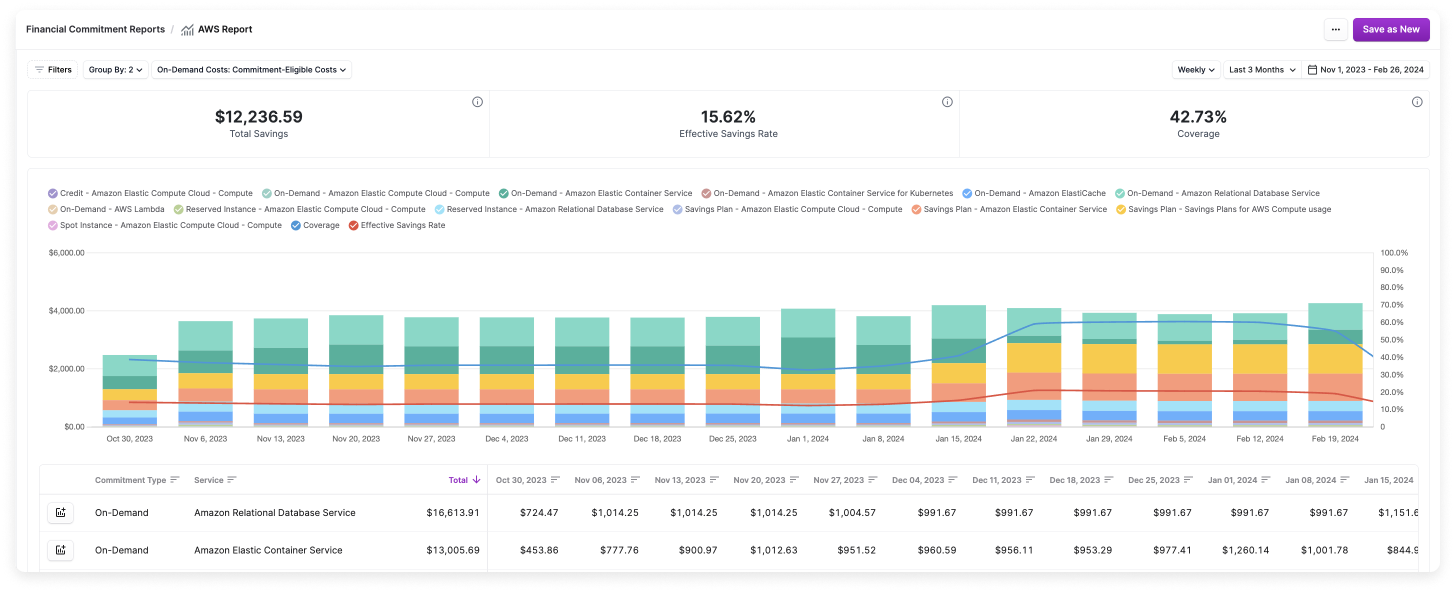Open the Last 3 Months dropdown
Viewport: 1455px width, 592px height.
click(1262, 70)
